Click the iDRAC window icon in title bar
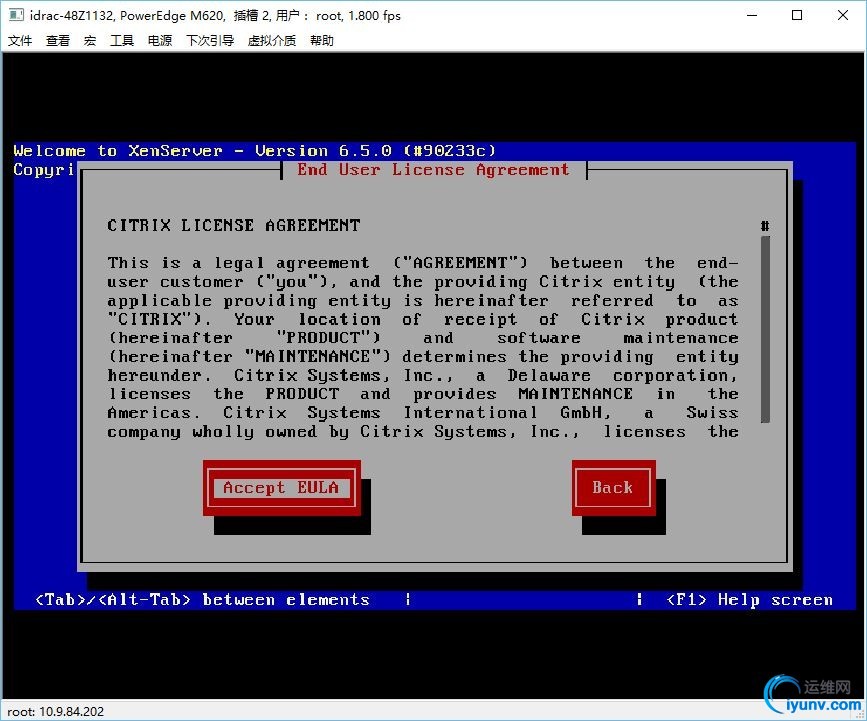Screen dimensions: 867x721 pyautogui.click(x=16, y=15)
